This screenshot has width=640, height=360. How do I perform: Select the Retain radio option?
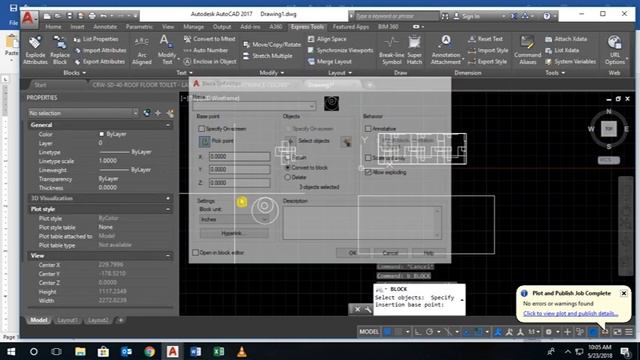(x=288, y=158)
